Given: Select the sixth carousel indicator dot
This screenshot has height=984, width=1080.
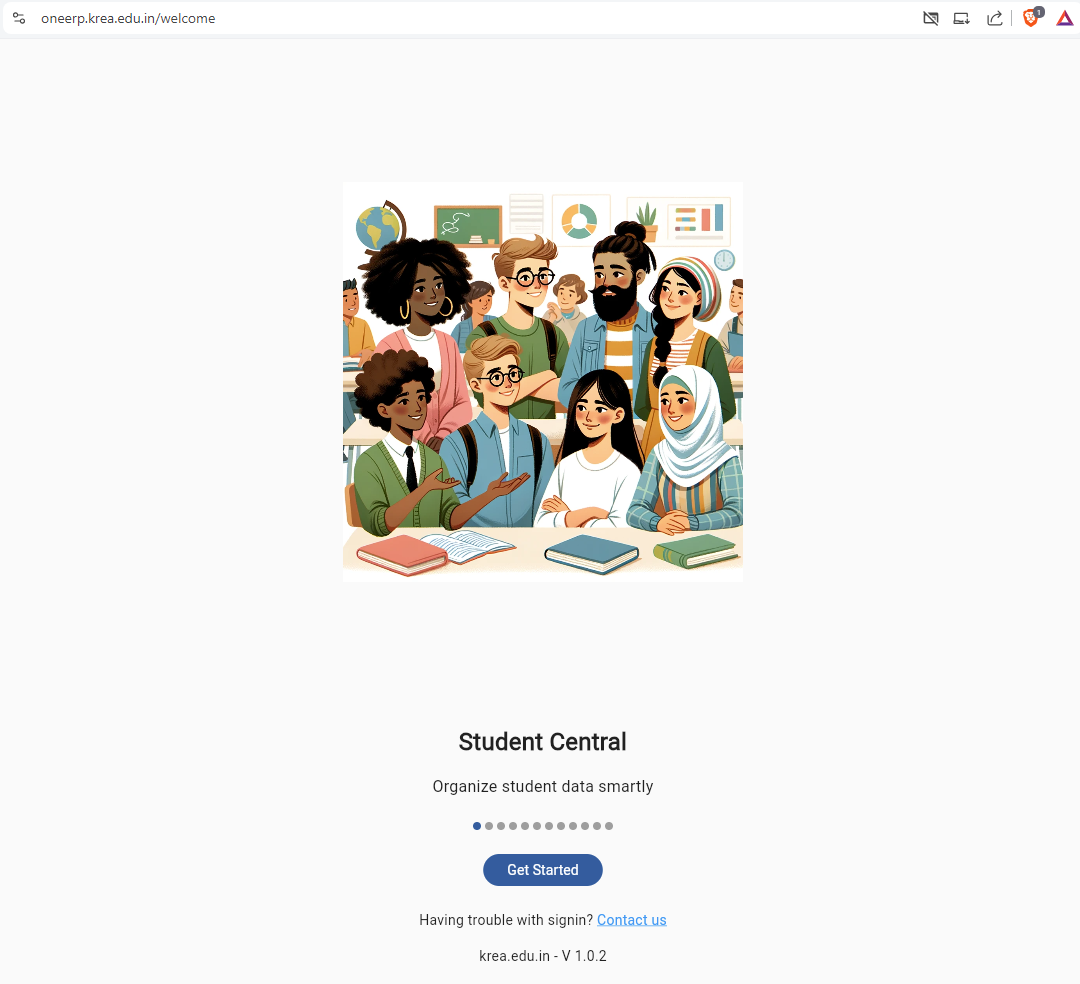Looking at the screenshot, I should [537, 826].
